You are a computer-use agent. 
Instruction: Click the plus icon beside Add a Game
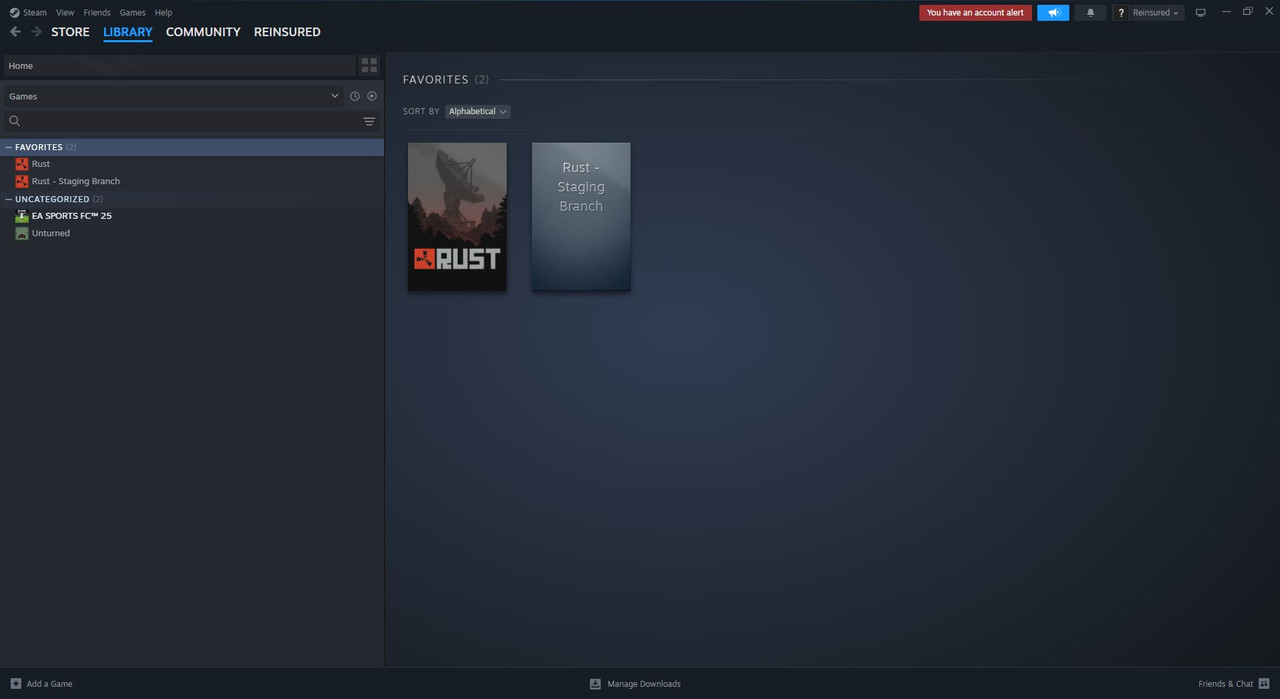pyautogui.click(x=15, y=684)
